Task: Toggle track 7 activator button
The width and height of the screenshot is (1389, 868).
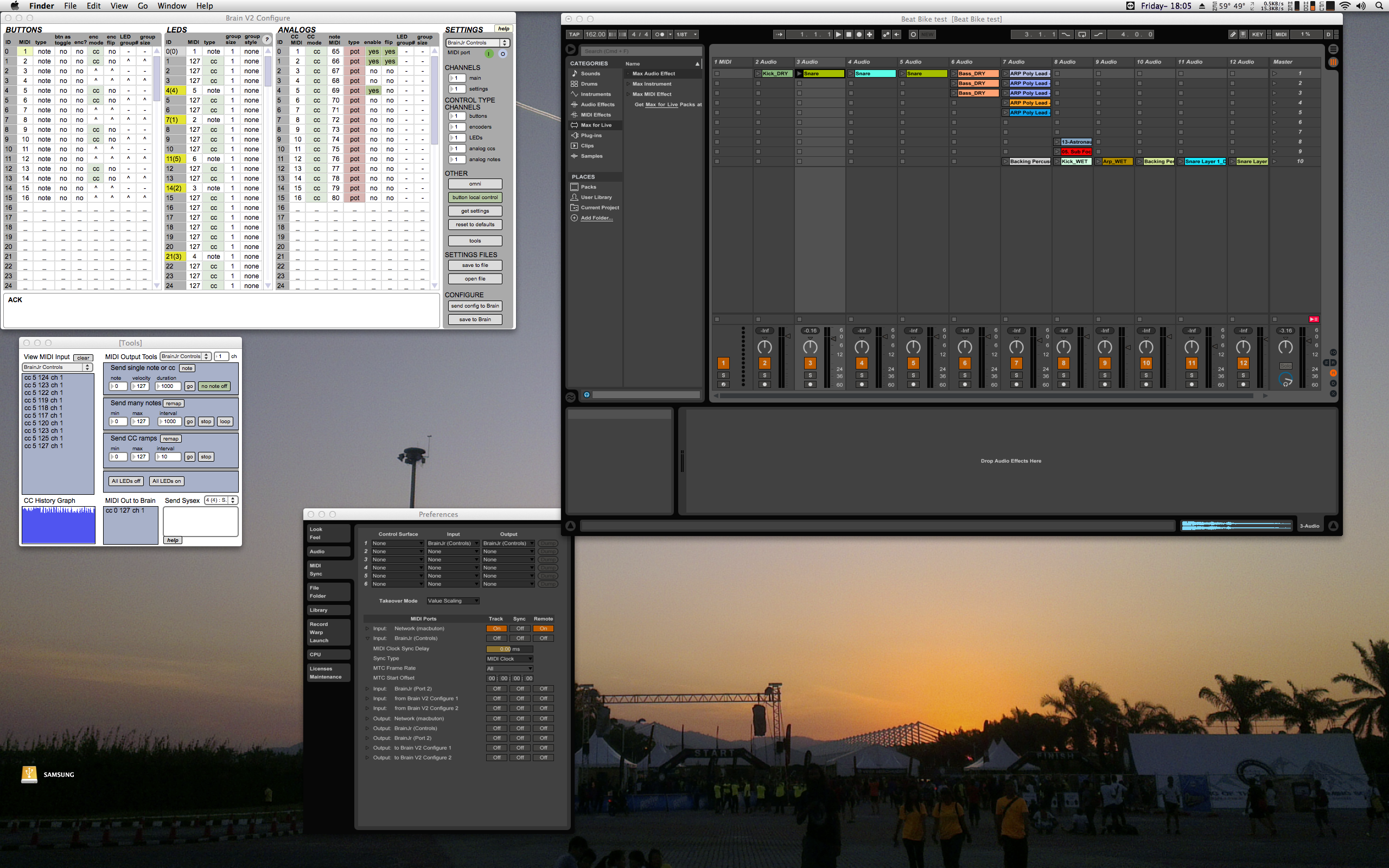Action: point(1016,363)
